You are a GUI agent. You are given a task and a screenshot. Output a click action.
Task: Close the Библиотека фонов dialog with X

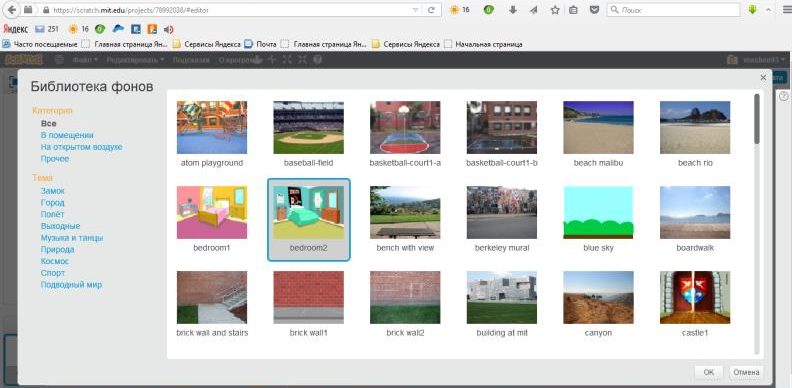coord(763,77)
